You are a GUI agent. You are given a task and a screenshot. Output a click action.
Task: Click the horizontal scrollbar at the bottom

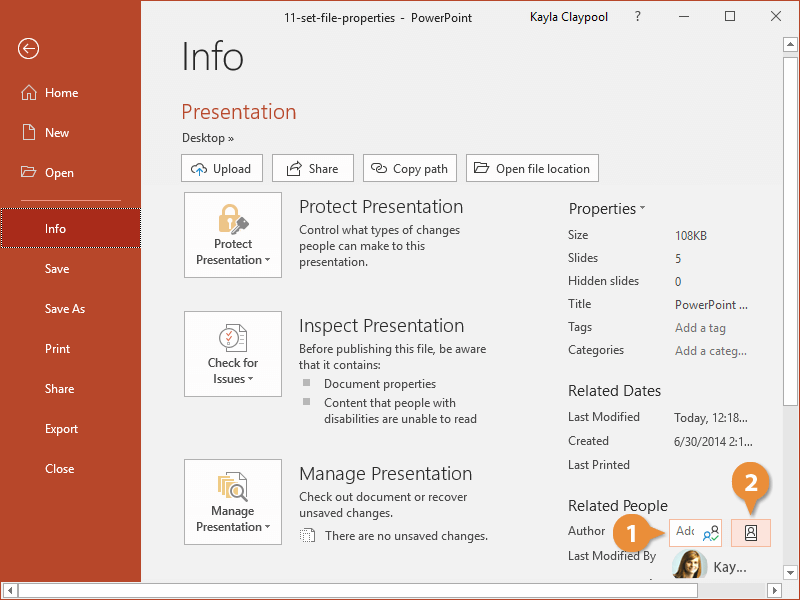click(x=400, y=591)
